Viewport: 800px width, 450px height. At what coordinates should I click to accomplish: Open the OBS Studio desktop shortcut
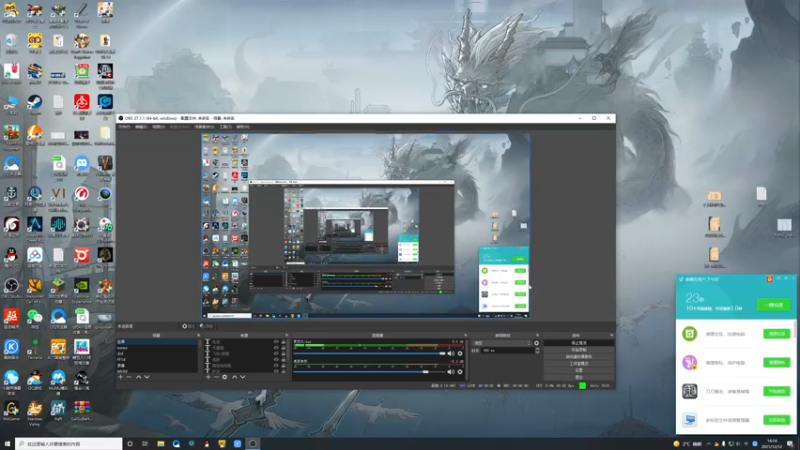[x=11, y=288]
